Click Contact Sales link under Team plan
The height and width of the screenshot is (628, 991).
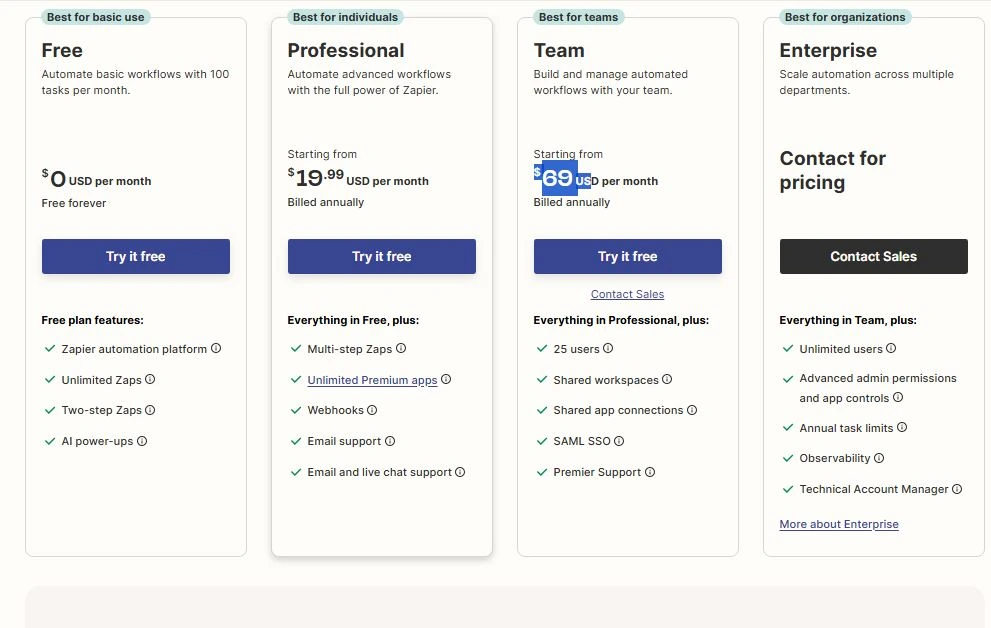[627, 294]
